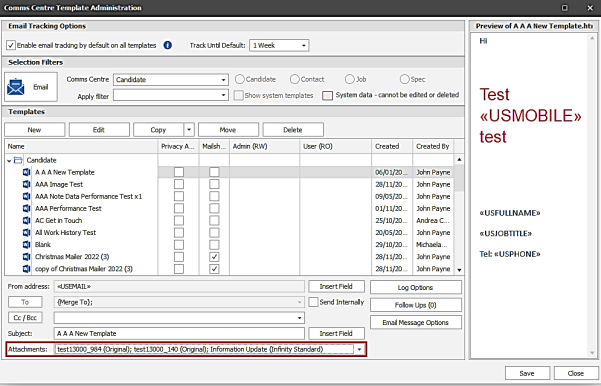This screenshot has width=601, height=386.
Task: Open the Comms Centre Candidate dropdown
Action: 171,80
